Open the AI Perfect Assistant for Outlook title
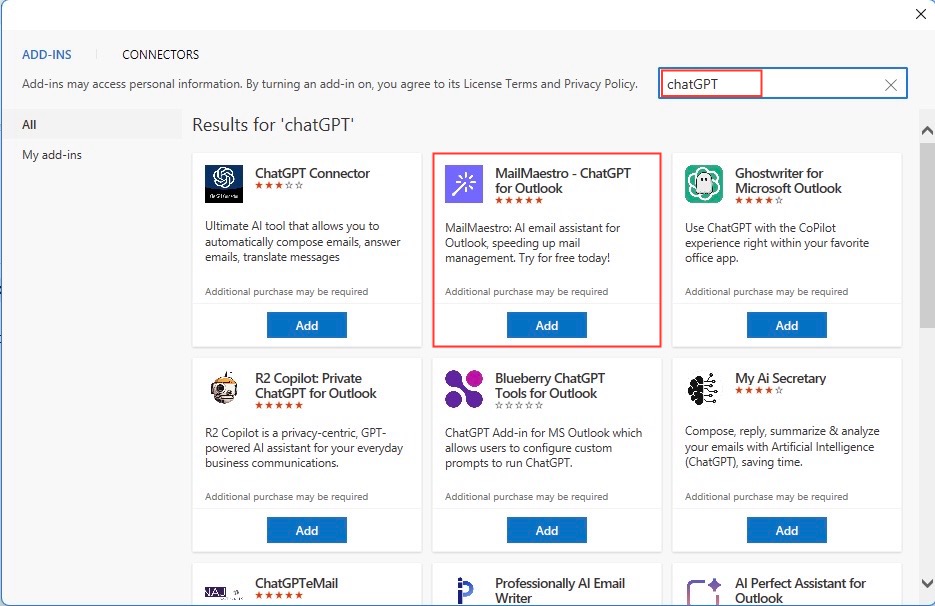The height and width of the screenshot is (606, 935). pos(800,590)
